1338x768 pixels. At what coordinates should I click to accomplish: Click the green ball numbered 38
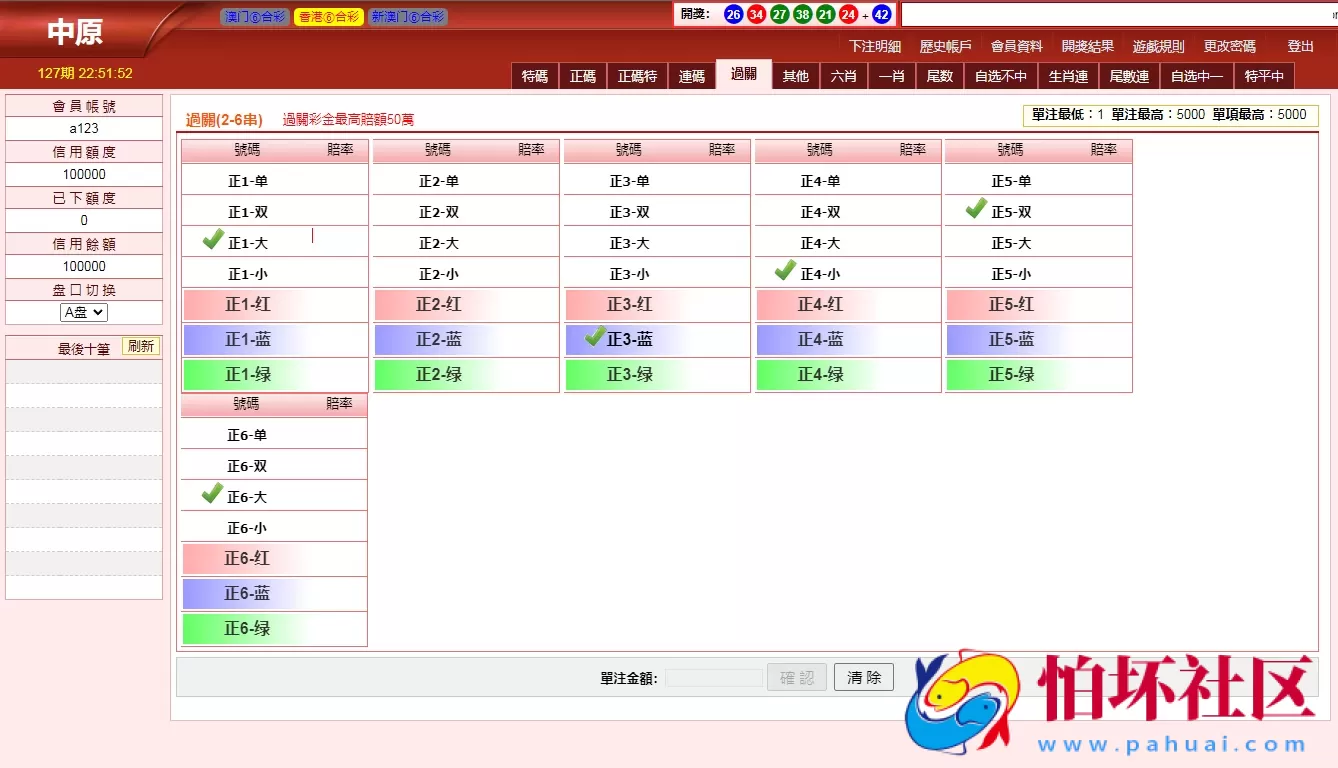801,14
